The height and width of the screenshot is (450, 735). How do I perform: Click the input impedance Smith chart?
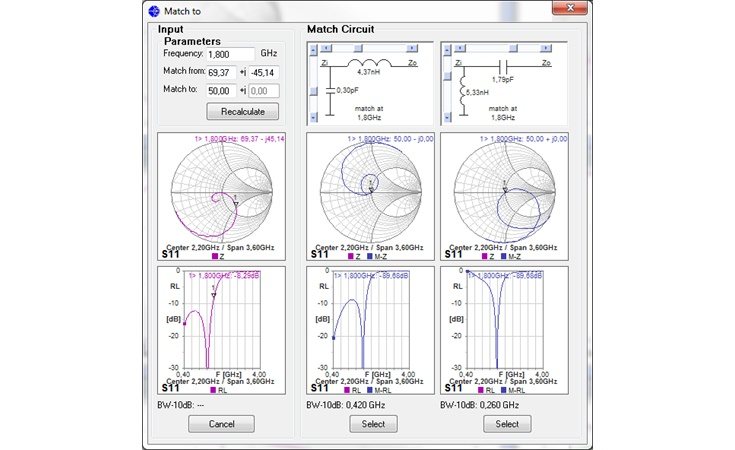pos(221,196)
